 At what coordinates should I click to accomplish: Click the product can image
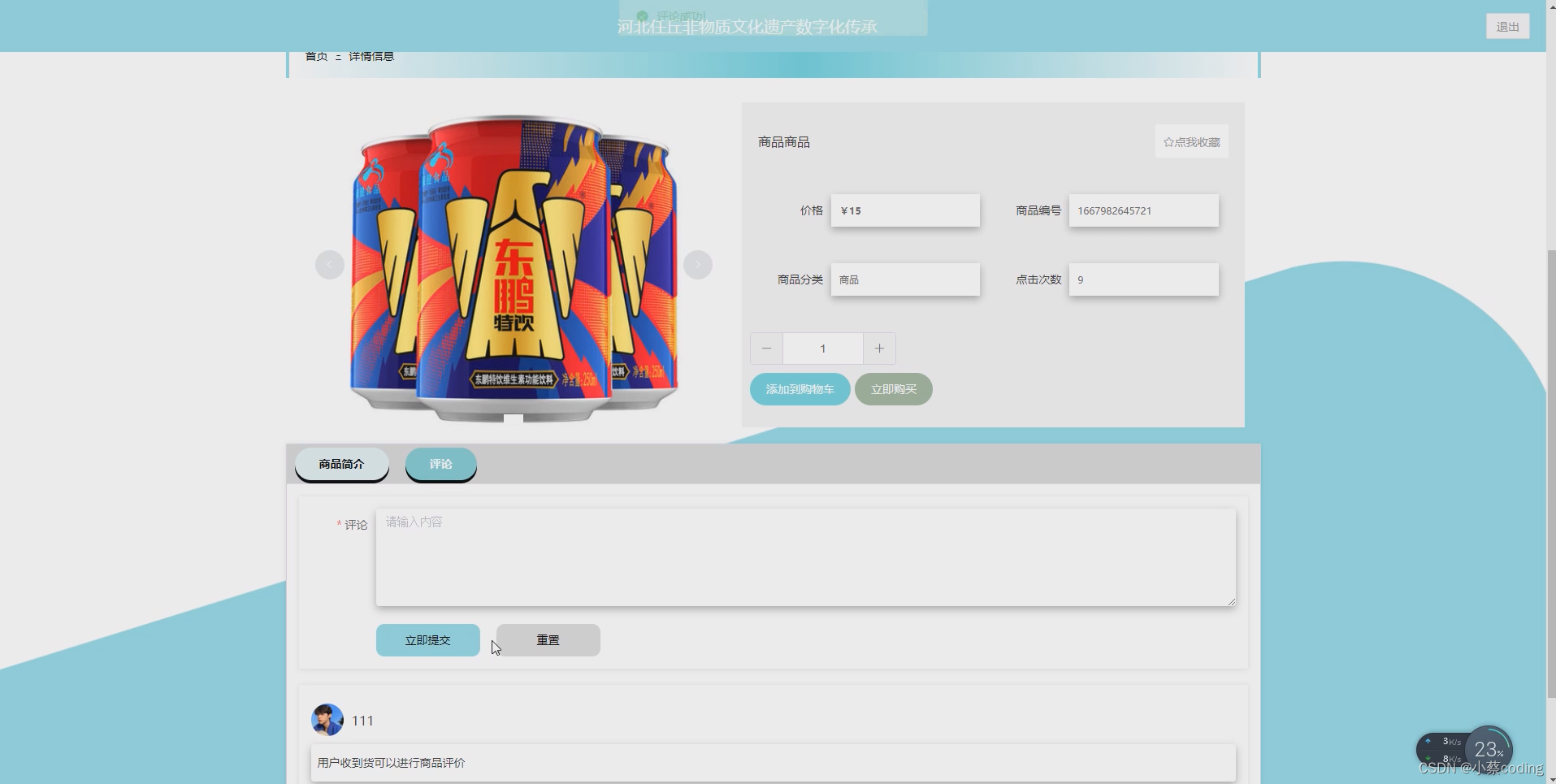[x=514, y=266]
